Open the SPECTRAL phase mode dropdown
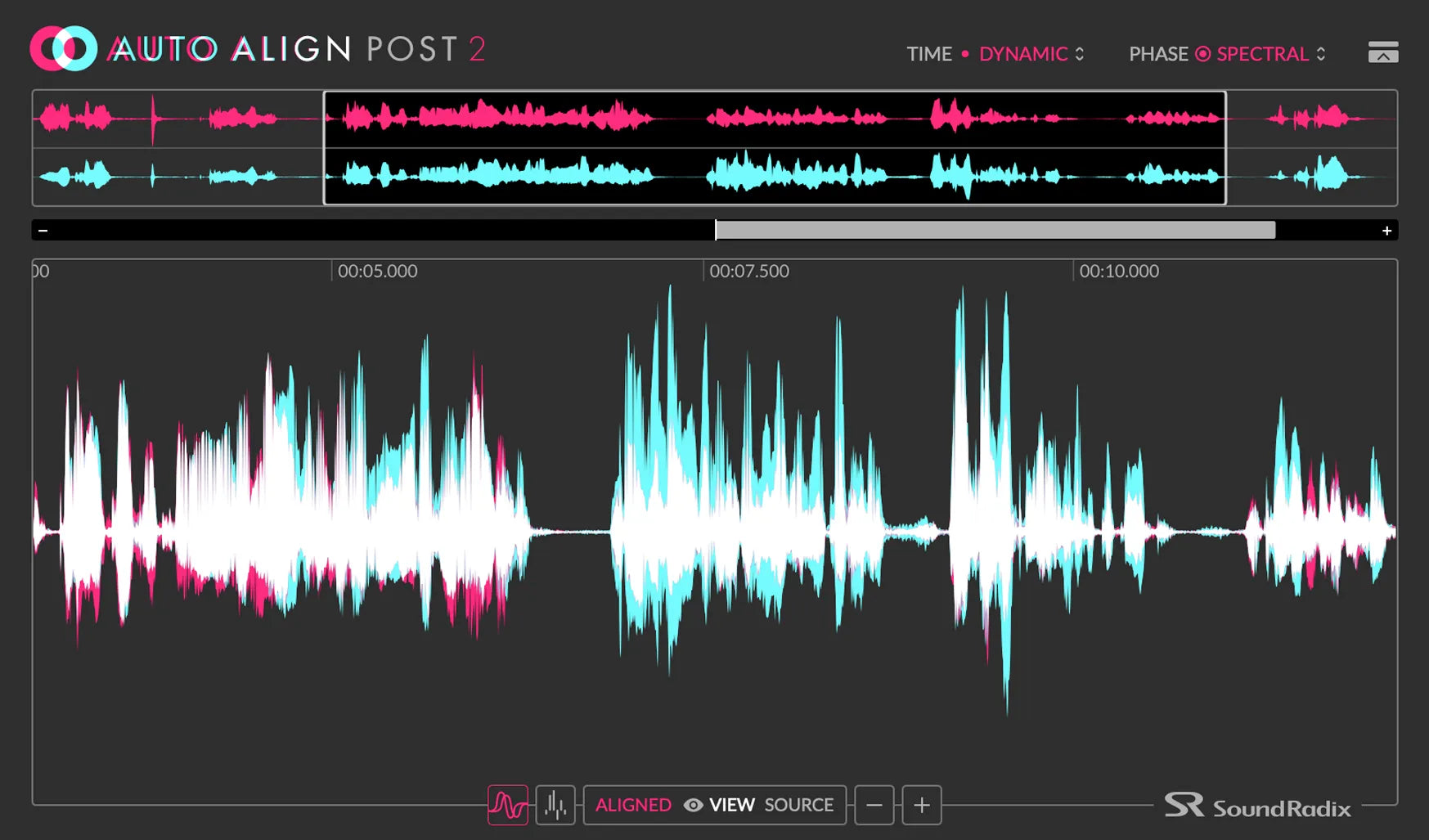This screenshot has height=840, width=1429. pos(1270,54)
